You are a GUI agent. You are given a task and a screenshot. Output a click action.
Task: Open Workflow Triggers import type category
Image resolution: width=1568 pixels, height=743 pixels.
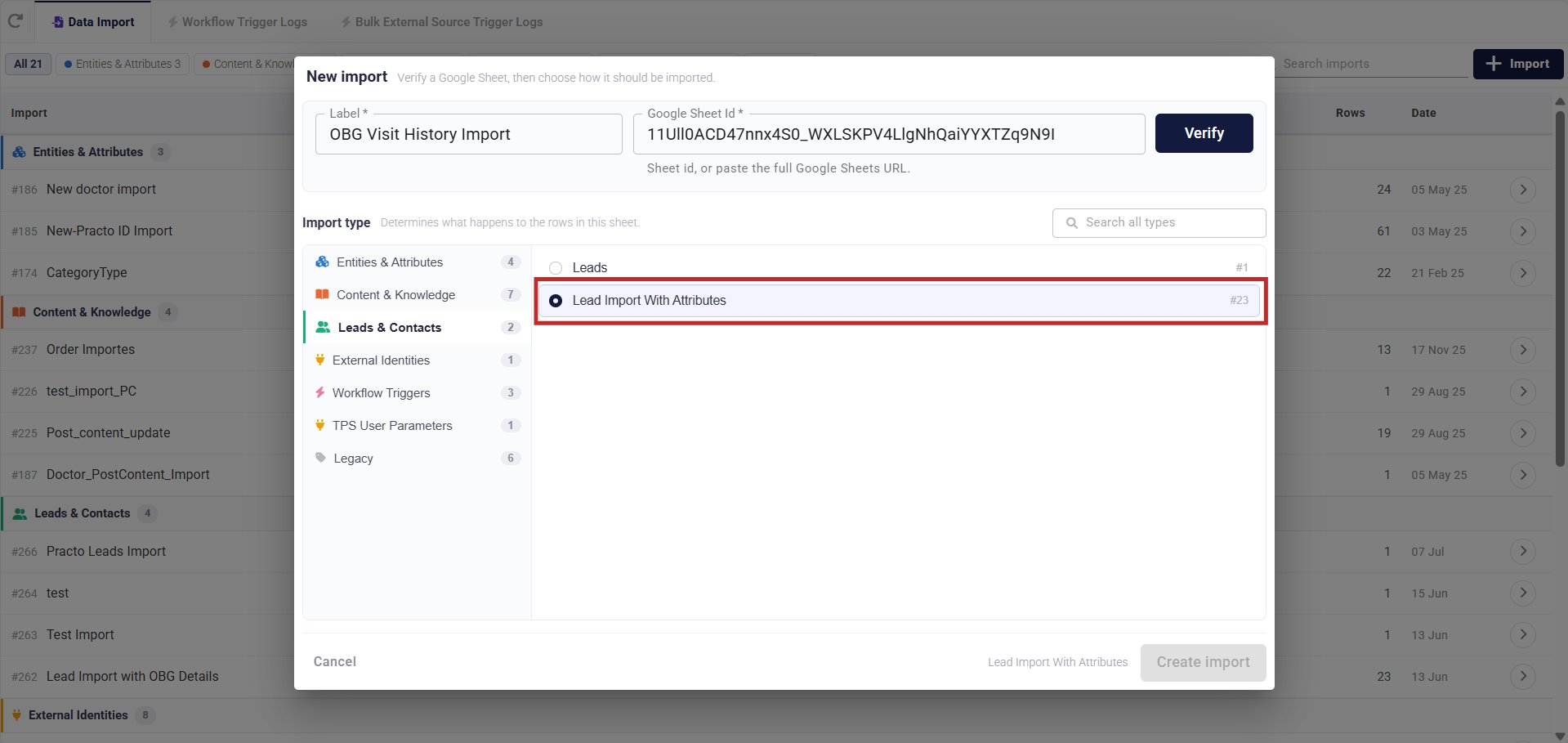coord(418,393)
